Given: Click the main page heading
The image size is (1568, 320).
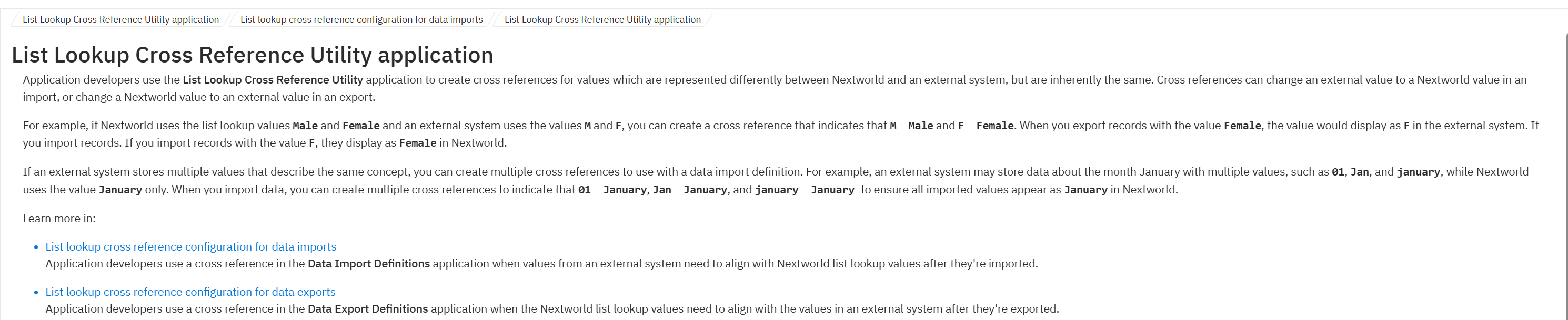Looking at the screenshot, I should tap(252, 55).
